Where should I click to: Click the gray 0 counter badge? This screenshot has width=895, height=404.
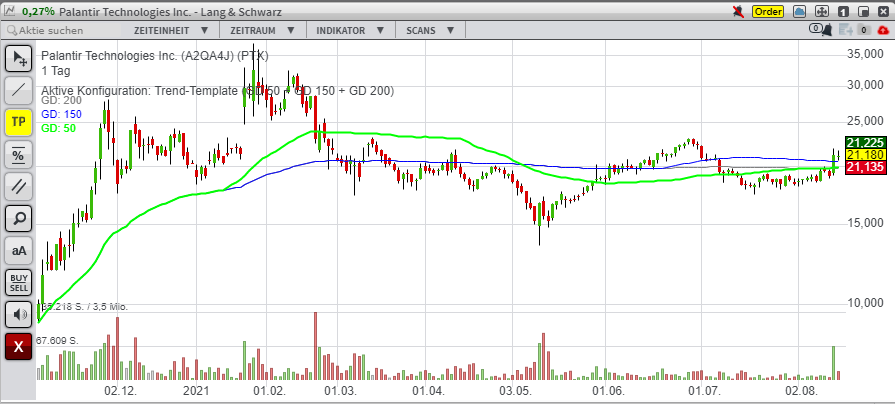864,30
